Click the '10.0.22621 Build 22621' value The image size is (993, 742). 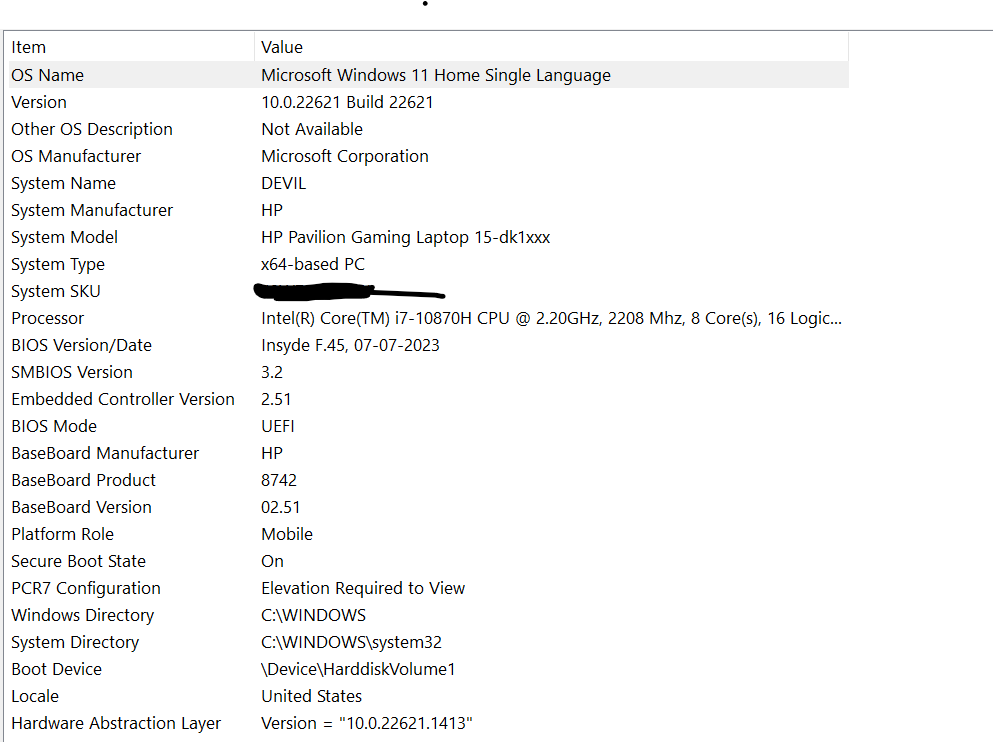(x=347, y=103)
